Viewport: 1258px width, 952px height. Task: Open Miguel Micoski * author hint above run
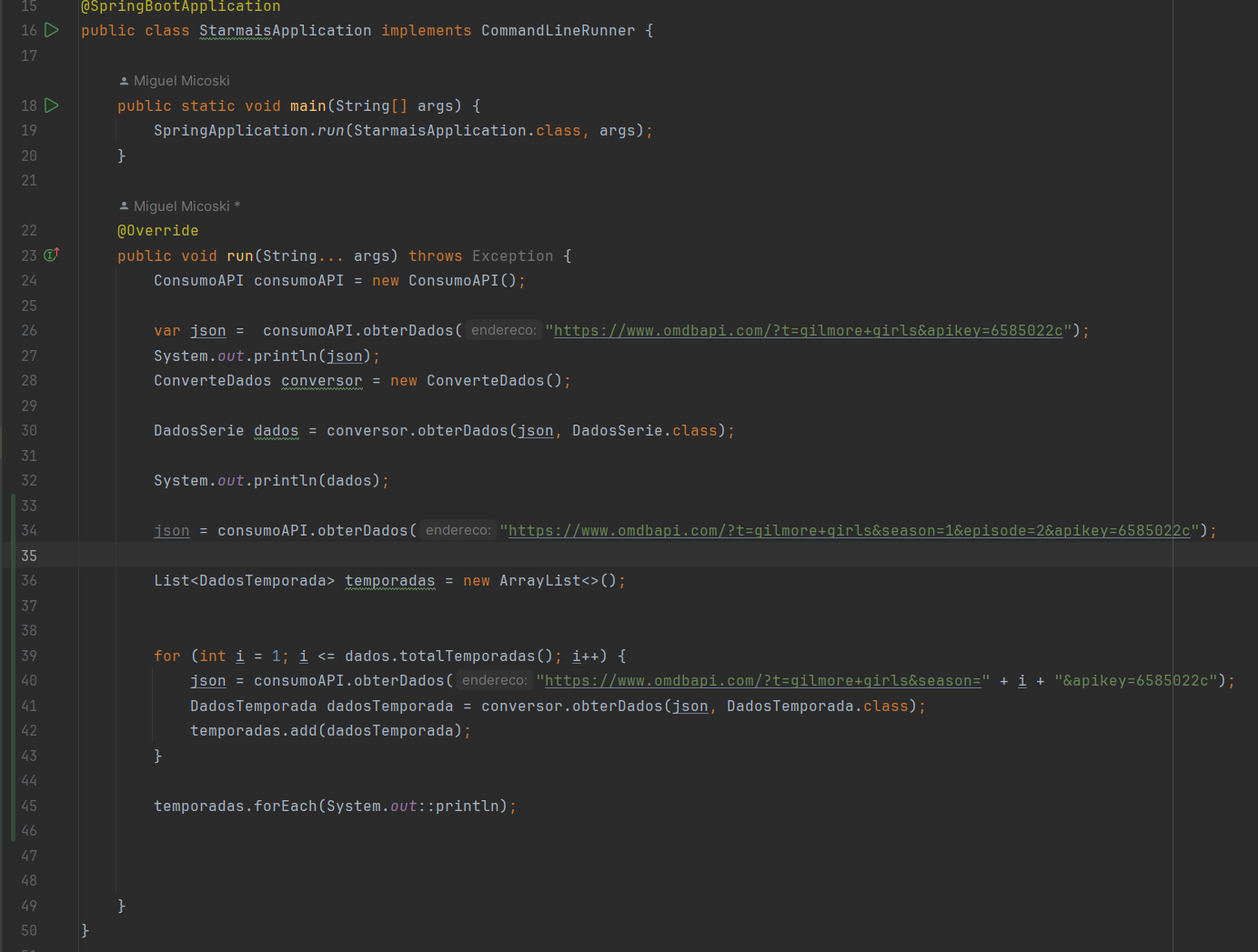pos(180,206)
